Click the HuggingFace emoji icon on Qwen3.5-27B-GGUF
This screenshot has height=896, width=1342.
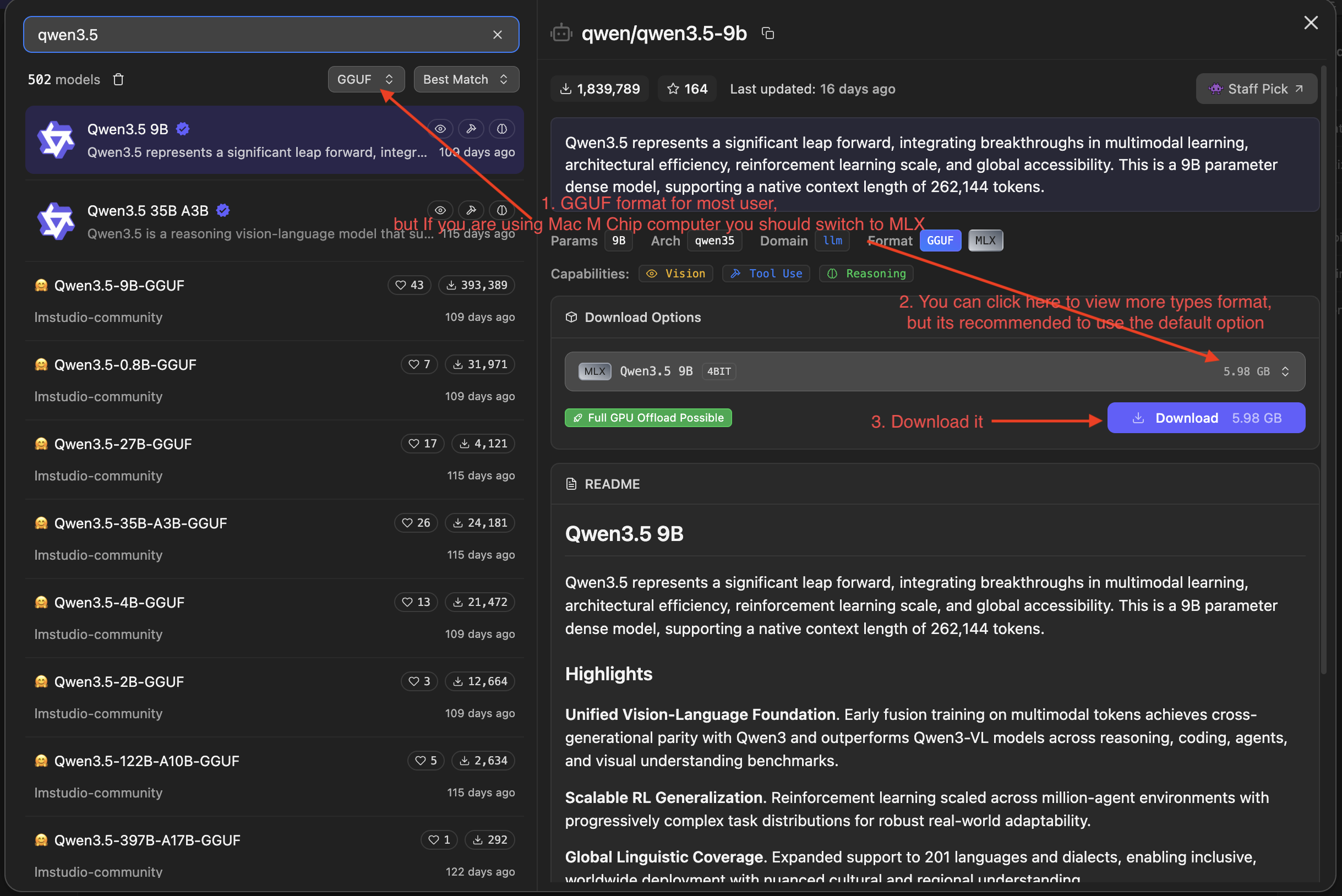coord(41,444)
